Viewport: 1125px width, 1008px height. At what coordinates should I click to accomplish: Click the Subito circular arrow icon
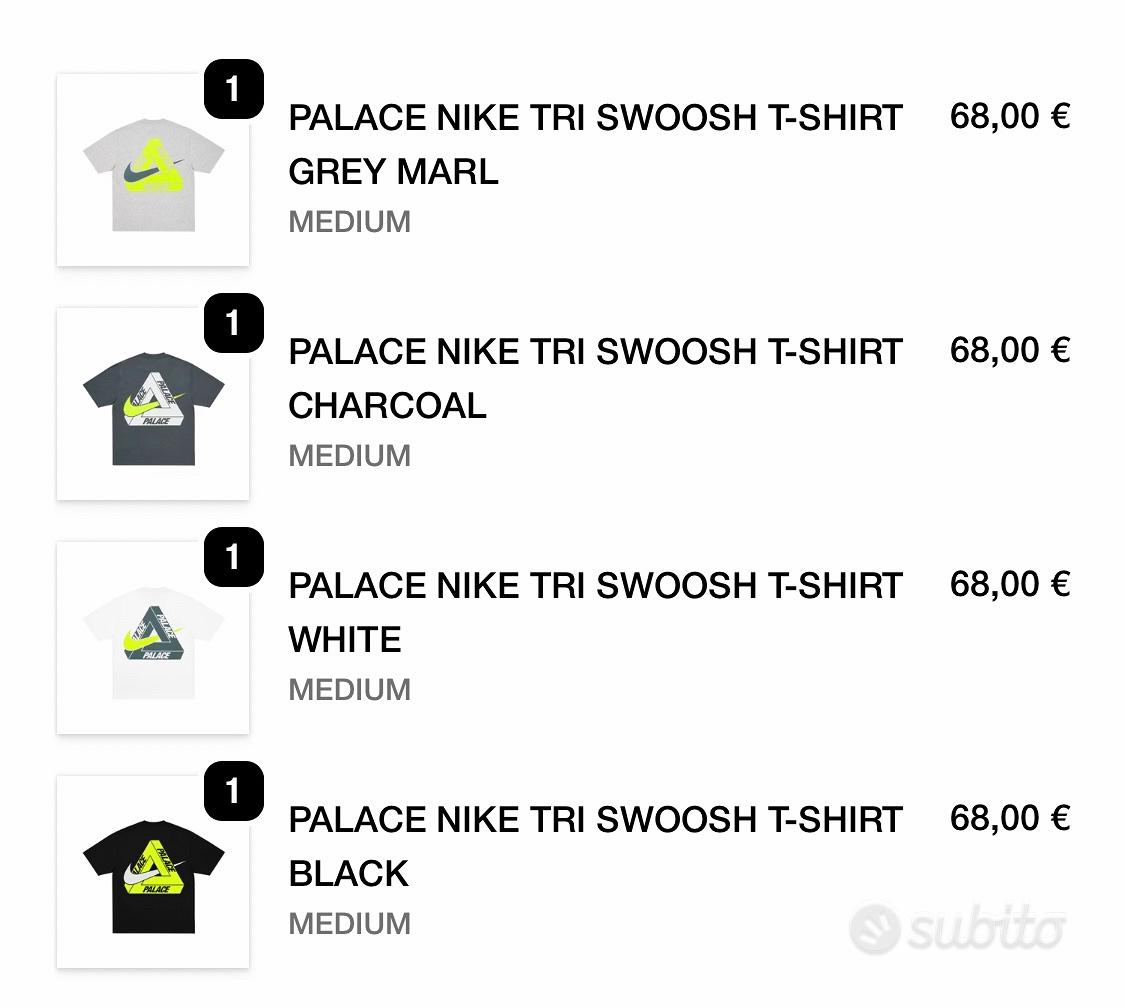pyautogui.click(x=878, y=928)
